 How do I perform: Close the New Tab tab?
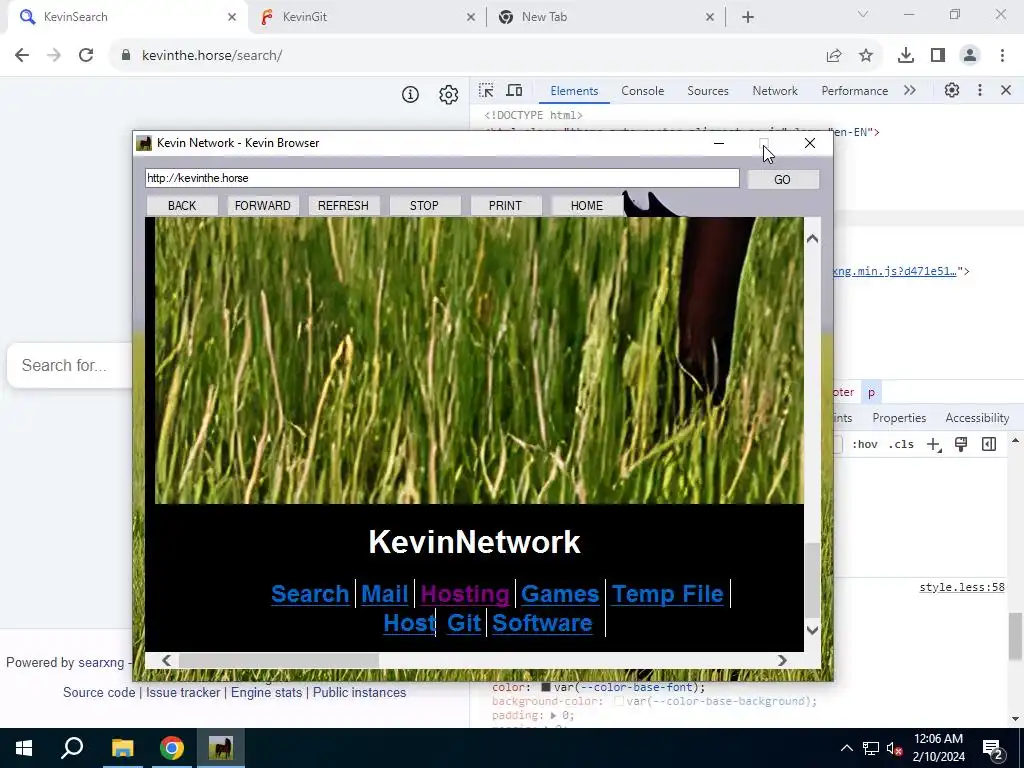coord(710,17)
